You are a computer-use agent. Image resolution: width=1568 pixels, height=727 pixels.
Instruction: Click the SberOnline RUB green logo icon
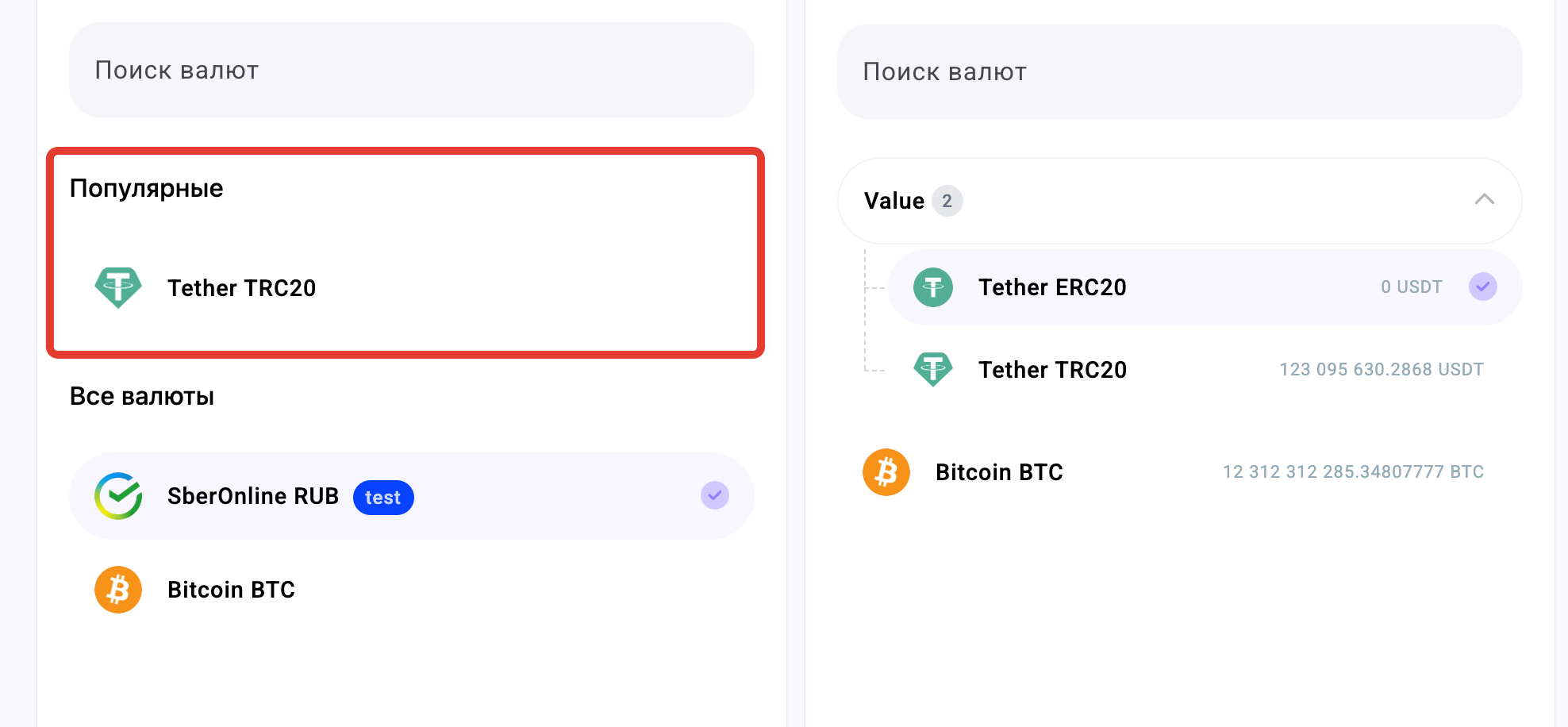click(118, 496)
